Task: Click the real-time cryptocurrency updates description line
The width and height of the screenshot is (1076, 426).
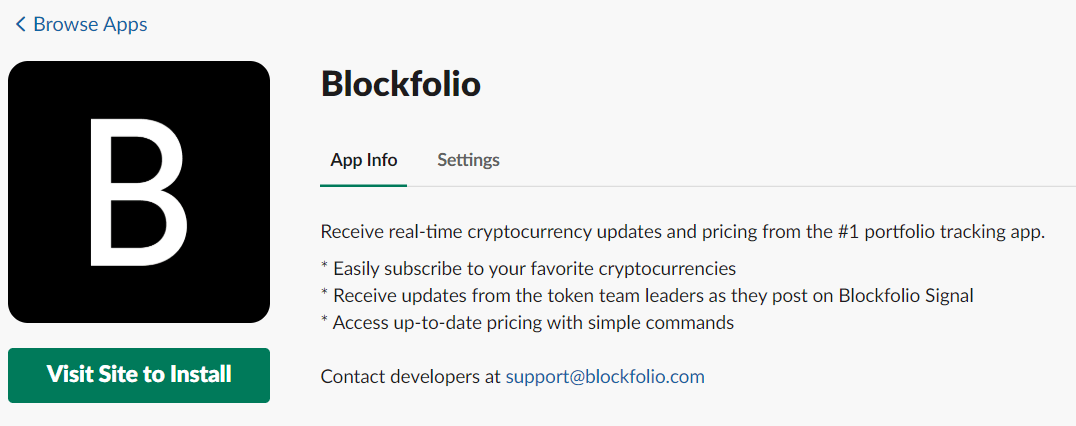Action: 682,232
